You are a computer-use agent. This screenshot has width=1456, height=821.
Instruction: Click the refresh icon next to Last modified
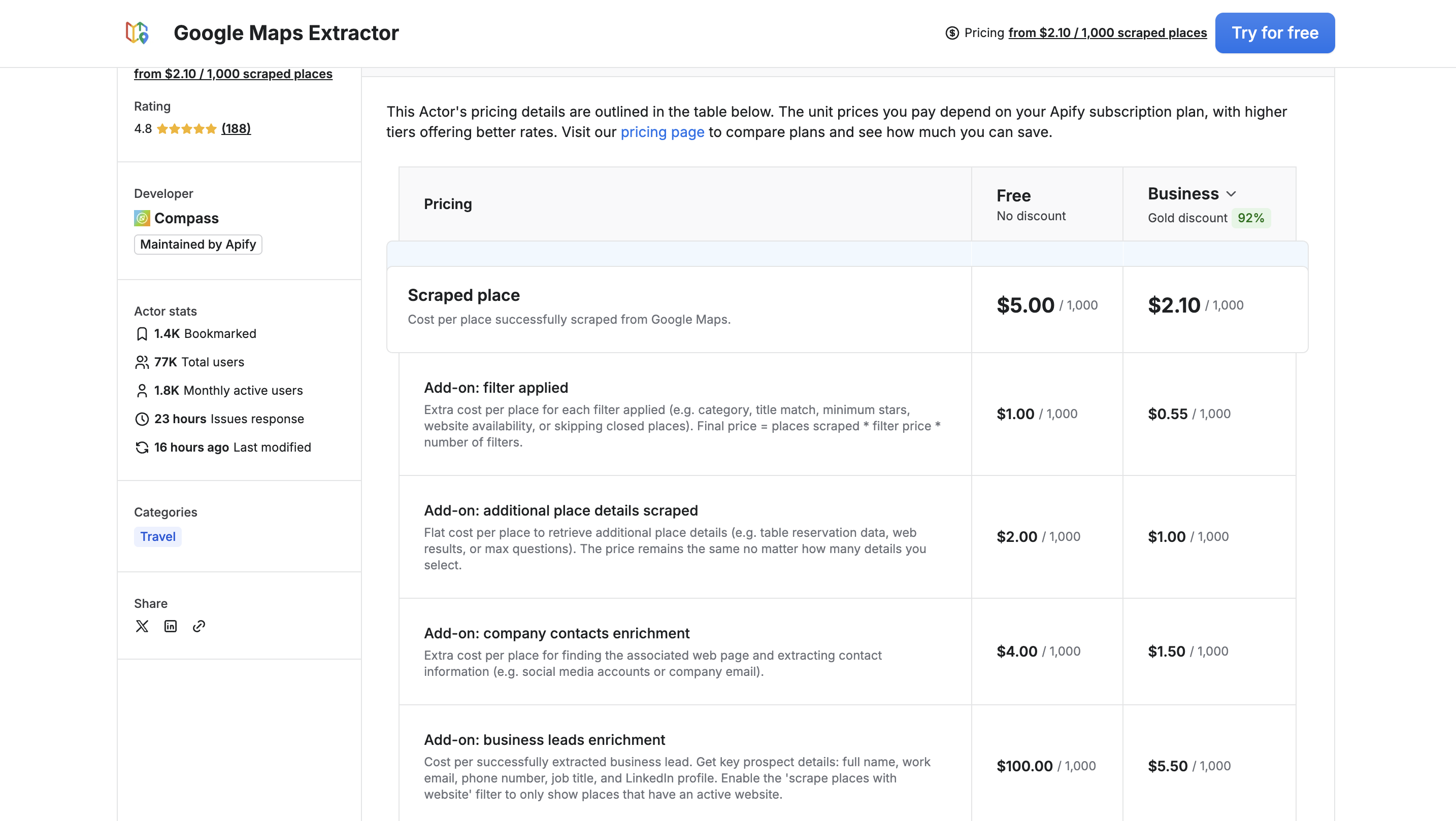[142, 448]
